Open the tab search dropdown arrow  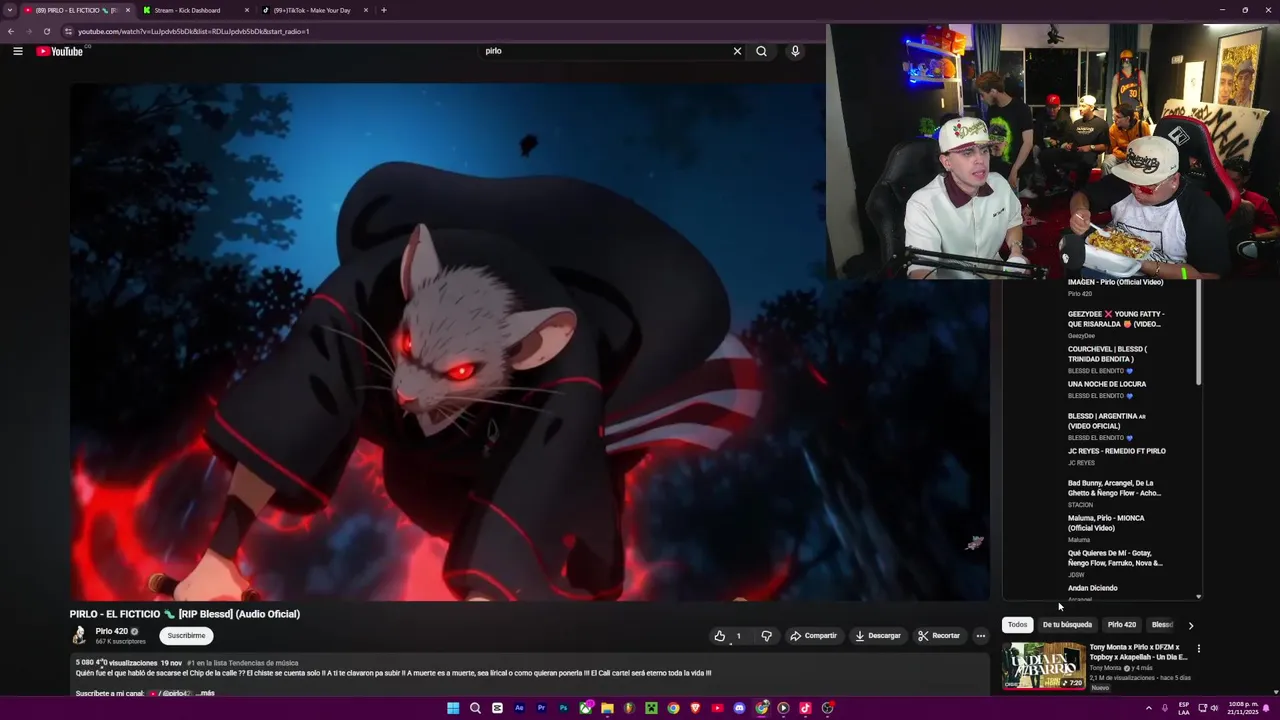point(9,10)
